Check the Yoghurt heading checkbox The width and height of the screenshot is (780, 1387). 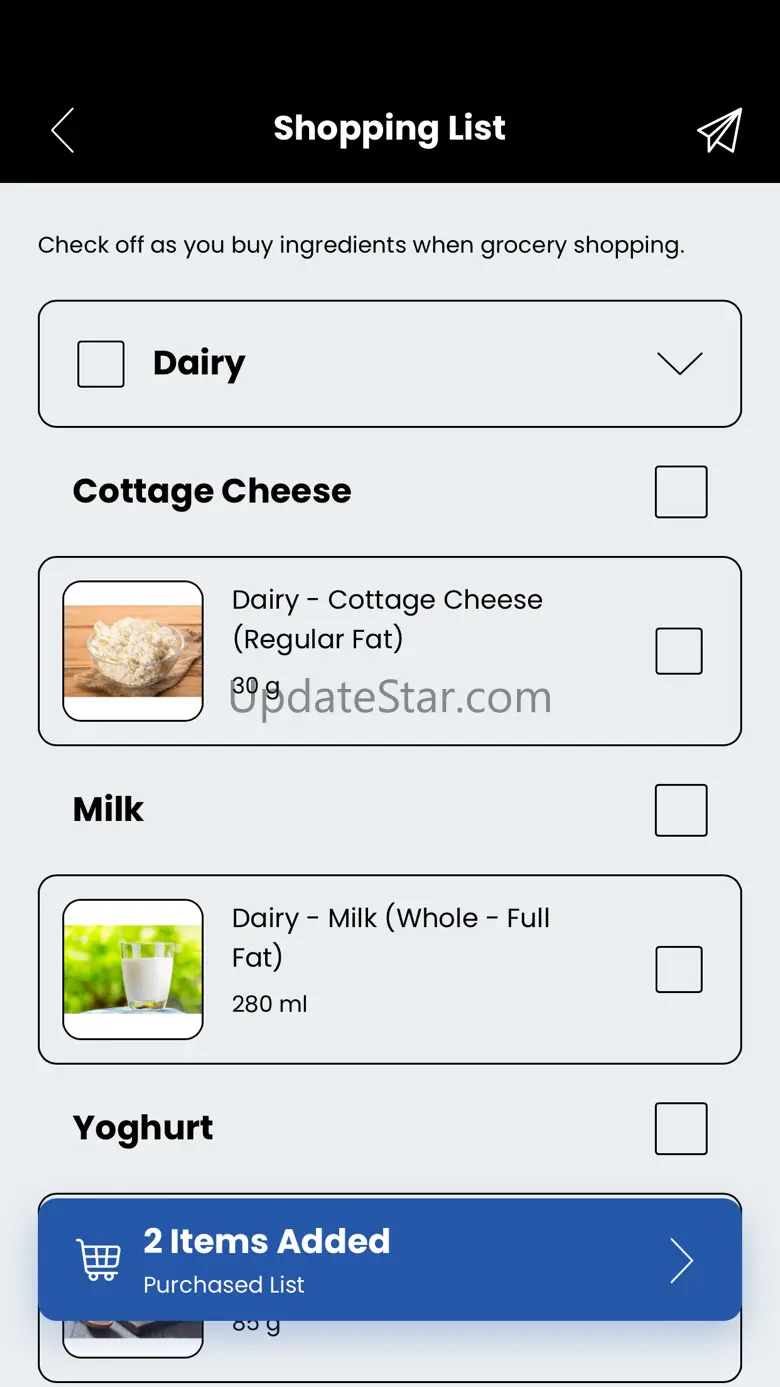coord(681,1128)
